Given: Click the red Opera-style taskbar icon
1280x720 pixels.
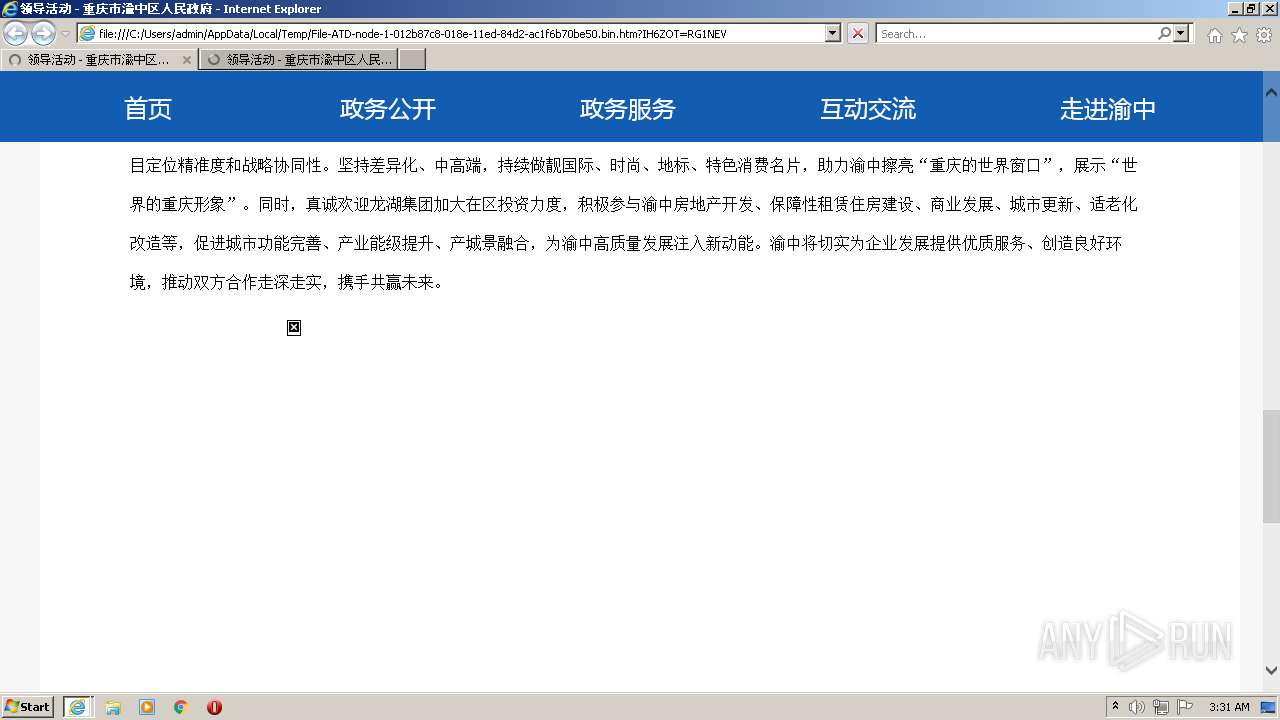Looking at the screenshot, I should pyautogui.click(x=214, y=707).
